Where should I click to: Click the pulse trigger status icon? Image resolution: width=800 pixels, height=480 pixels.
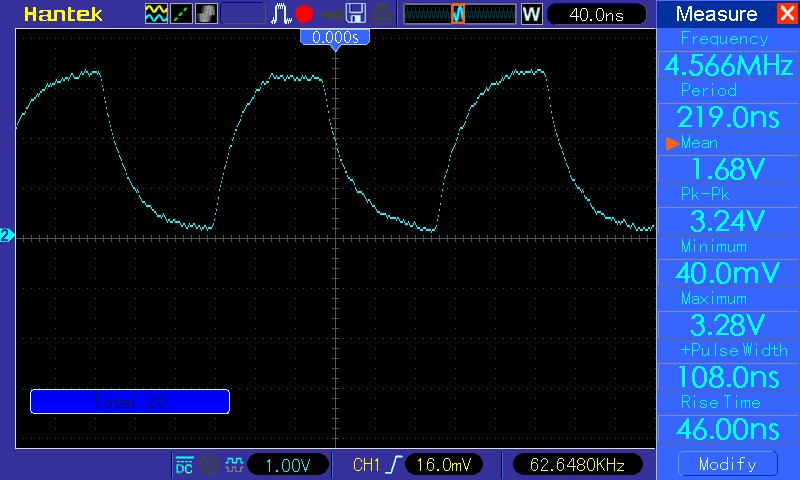(282, 14)
